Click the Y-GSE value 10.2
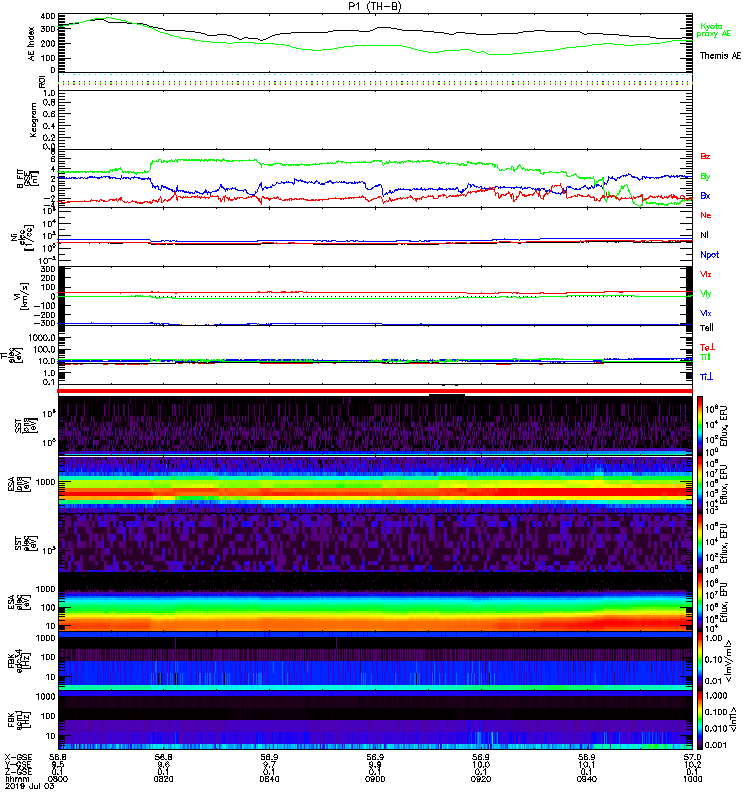Viewport: 750px width, 800px height. 692,765
